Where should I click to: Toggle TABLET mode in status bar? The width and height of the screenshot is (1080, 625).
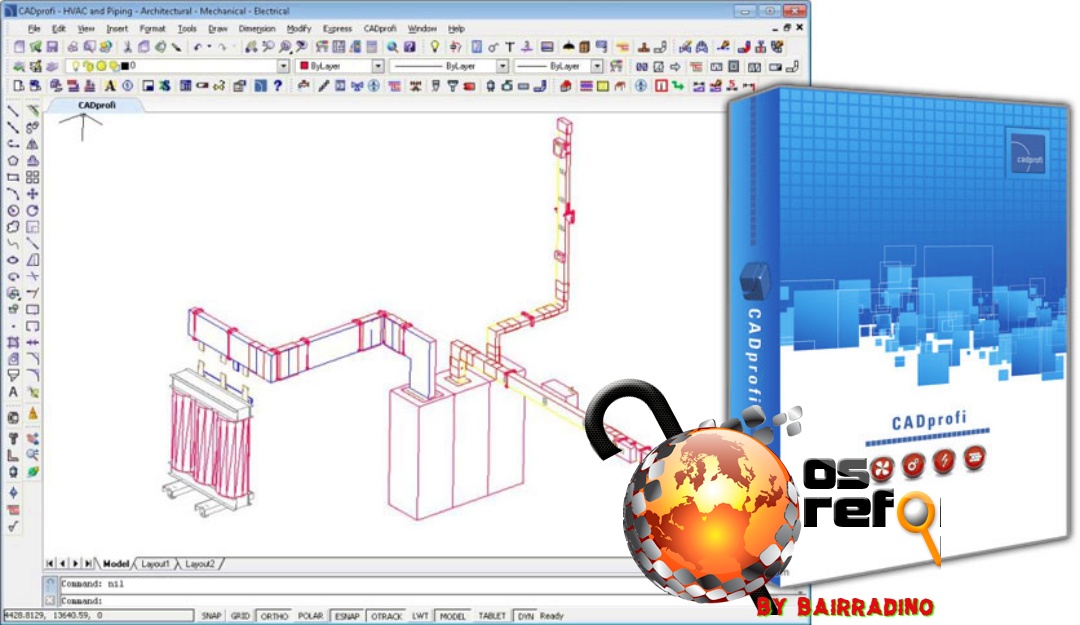tap(492, 616)
